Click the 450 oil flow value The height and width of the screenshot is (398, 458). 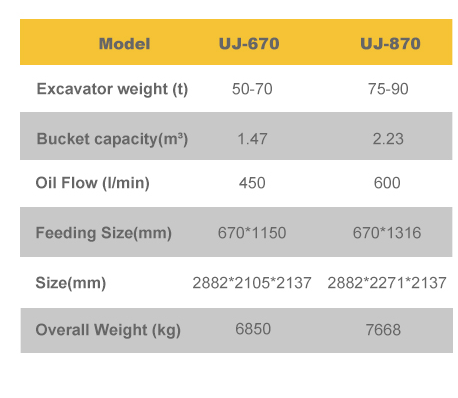tap(252, 183)
